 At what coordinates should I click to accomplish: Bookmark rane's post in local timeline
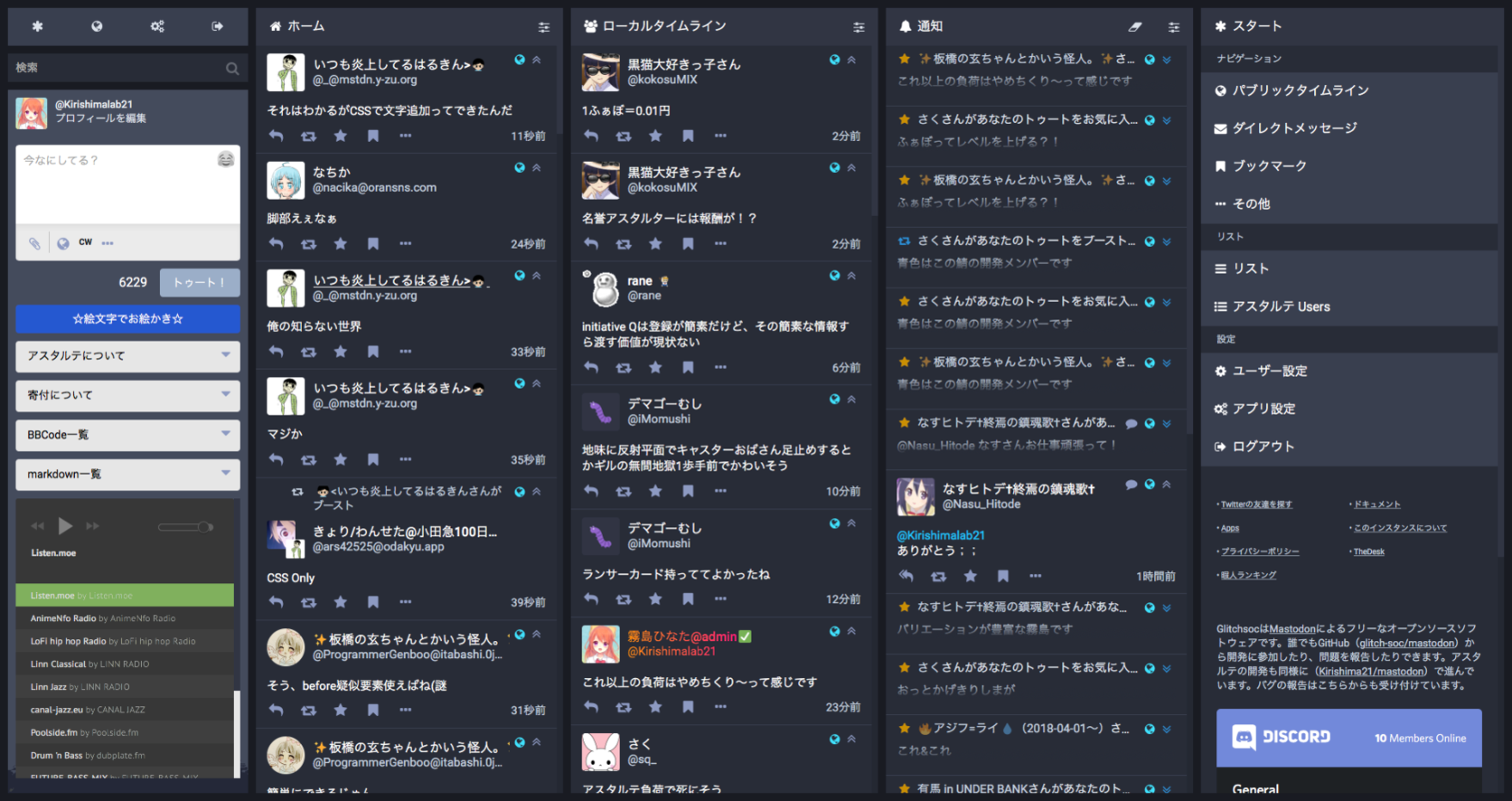tap(688, 368)
